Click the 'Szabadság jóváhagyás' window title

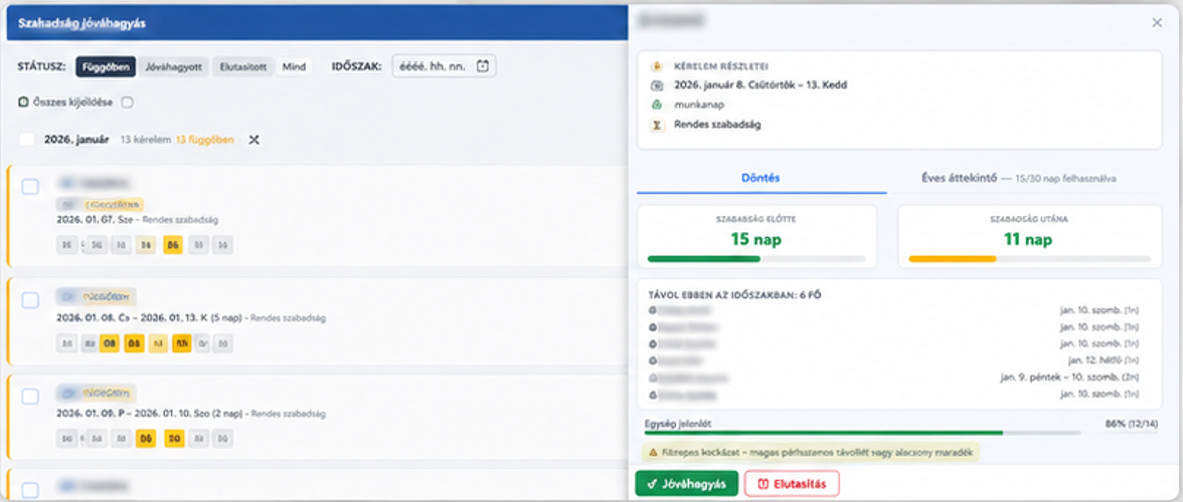[x=82, y=23]
